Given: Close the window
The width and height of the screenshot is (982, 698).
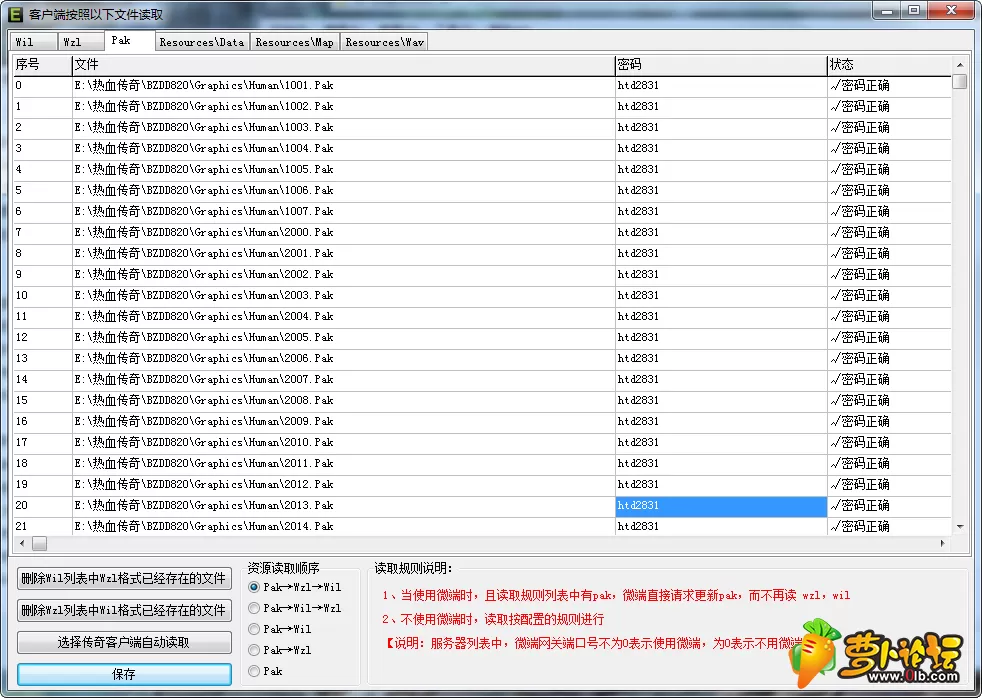Looking at the screenshot, I should click(951, 11).
